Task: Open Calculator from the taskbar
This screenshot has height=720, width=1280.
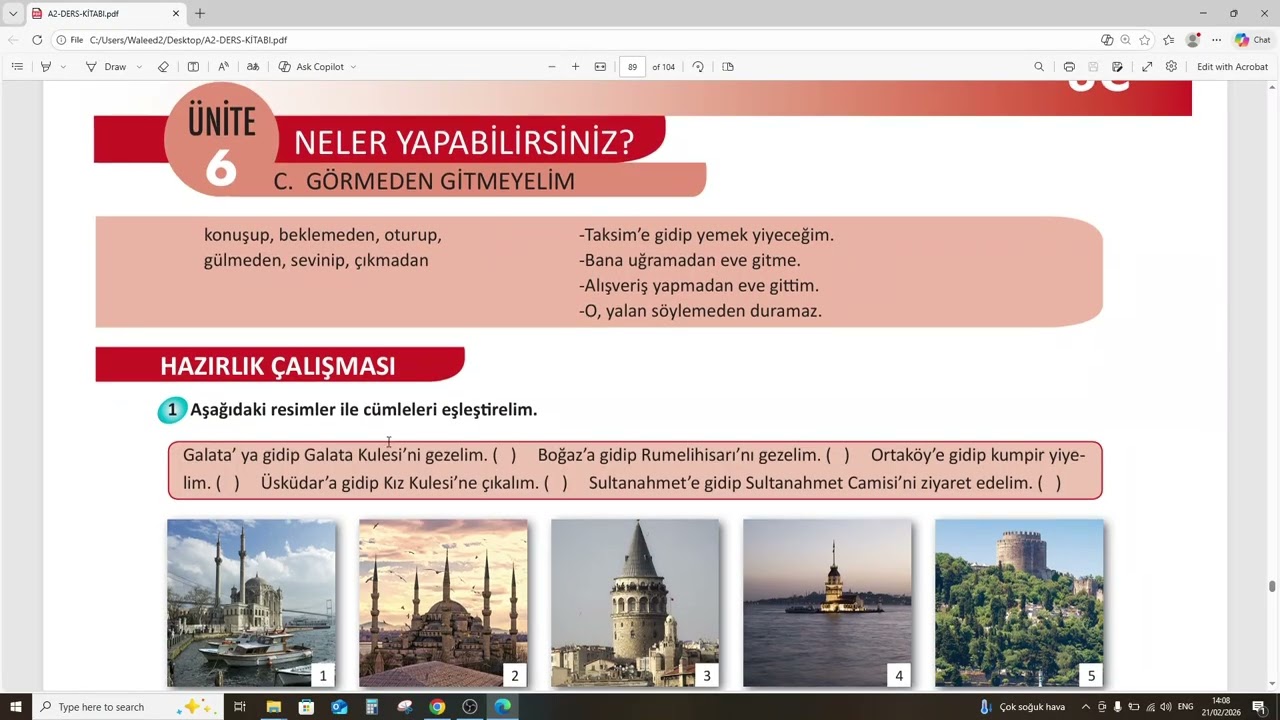Action: (371, 707)
